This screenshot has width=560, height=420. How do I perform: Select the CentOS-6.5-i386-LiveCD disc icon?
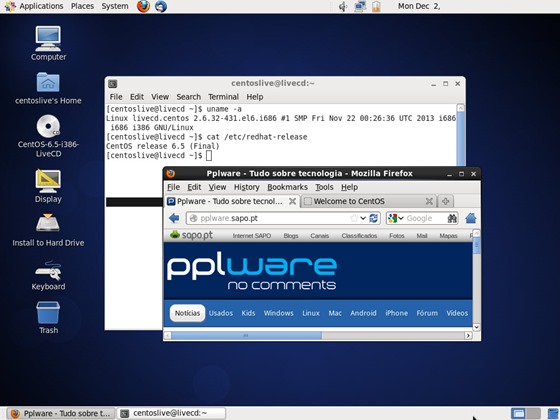coord(48,126)
